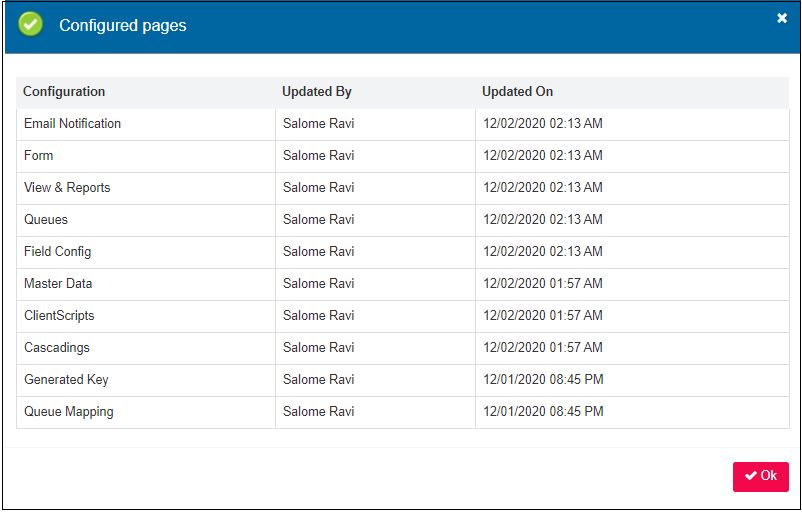Select the Queues configuration row
The image size is (802, 514).
coord(46,220)
